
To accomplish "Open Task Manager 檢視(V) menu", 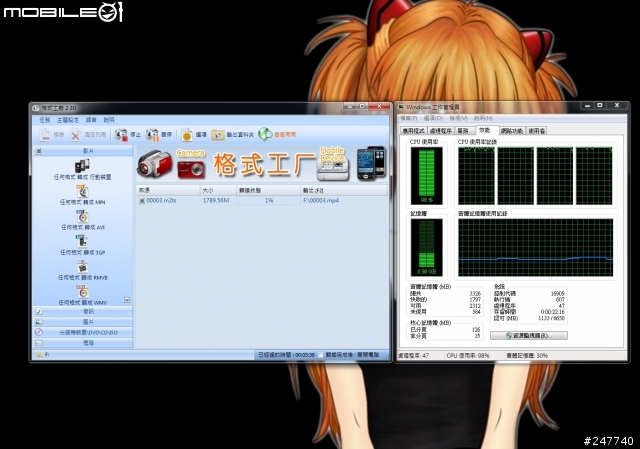I will [x=458, y=118].
